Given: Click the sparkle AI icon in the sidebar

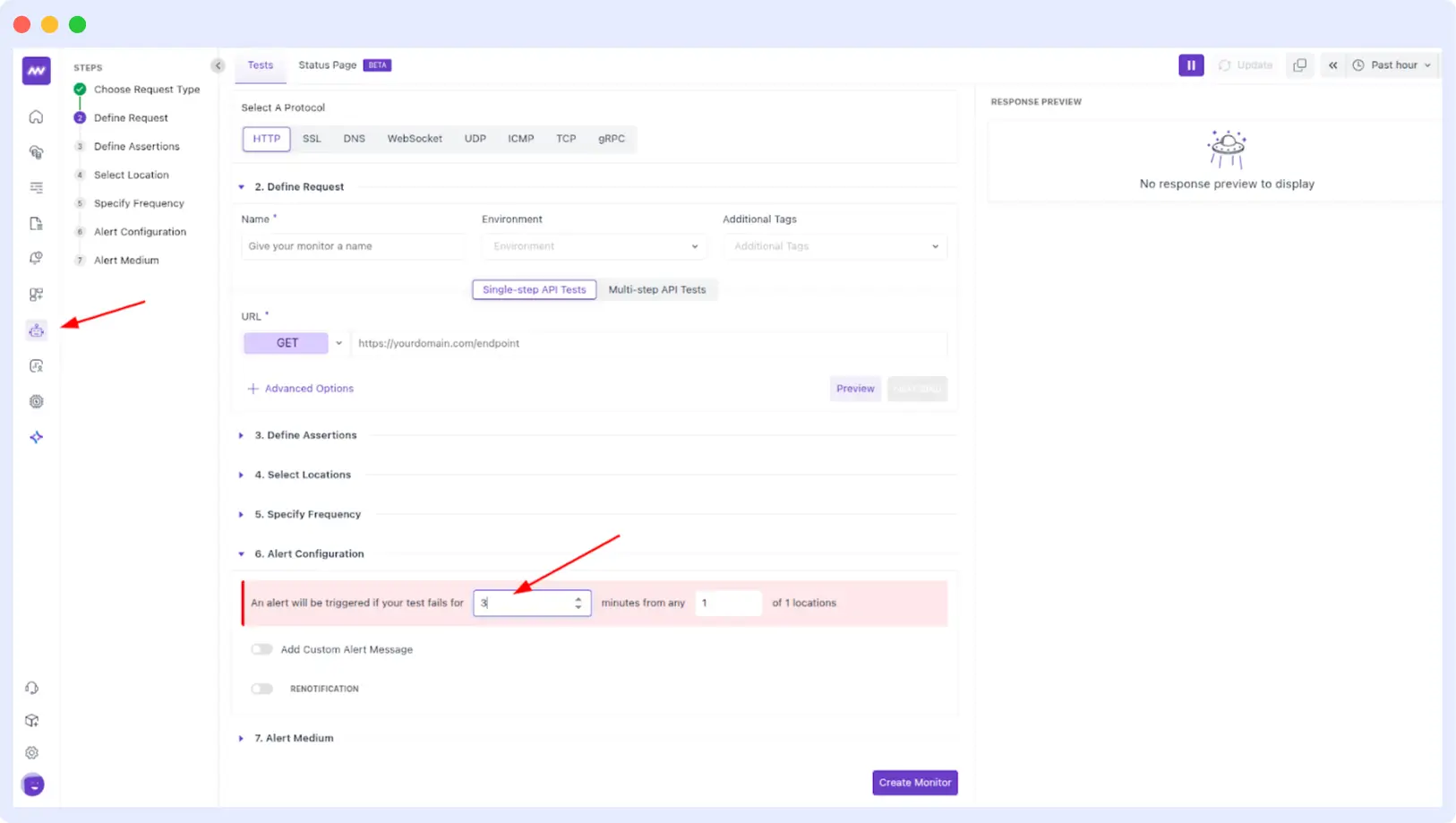Looking at the screenshot, I should pyautogui.click(x=36, y=438).
